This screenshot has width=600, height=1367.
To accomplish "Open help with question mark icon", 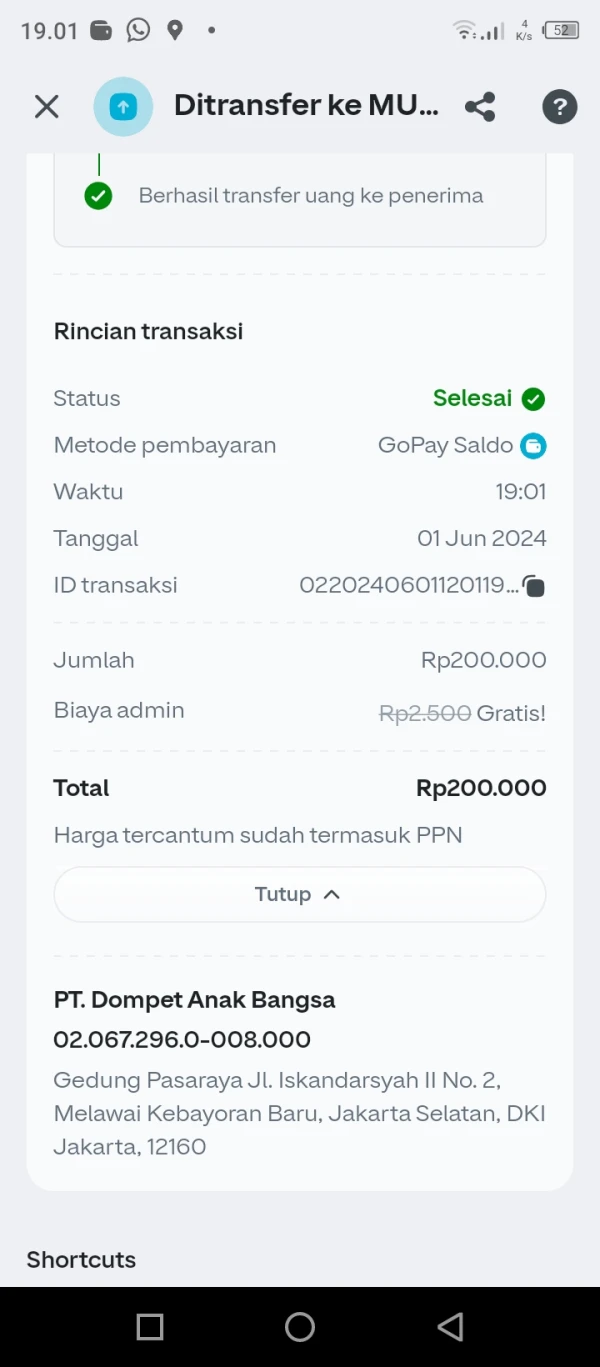I will click(x=559, y=107).
